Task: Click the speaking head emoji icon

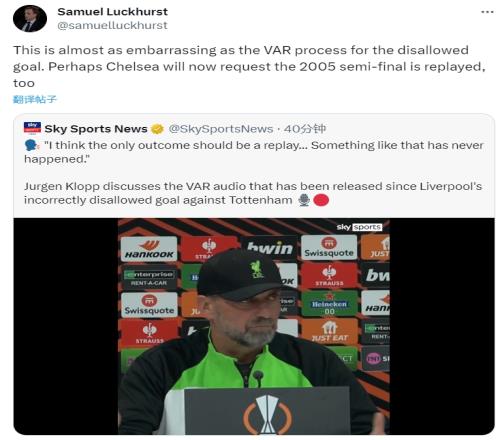Action: (31, 145)
